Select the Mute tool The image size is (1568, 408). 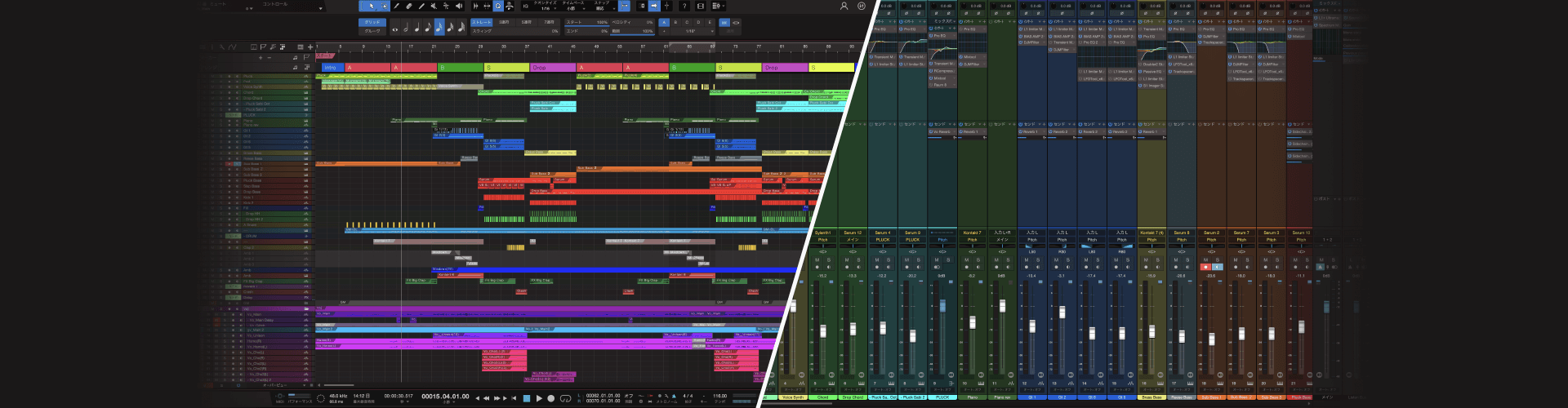pos(434,6)
